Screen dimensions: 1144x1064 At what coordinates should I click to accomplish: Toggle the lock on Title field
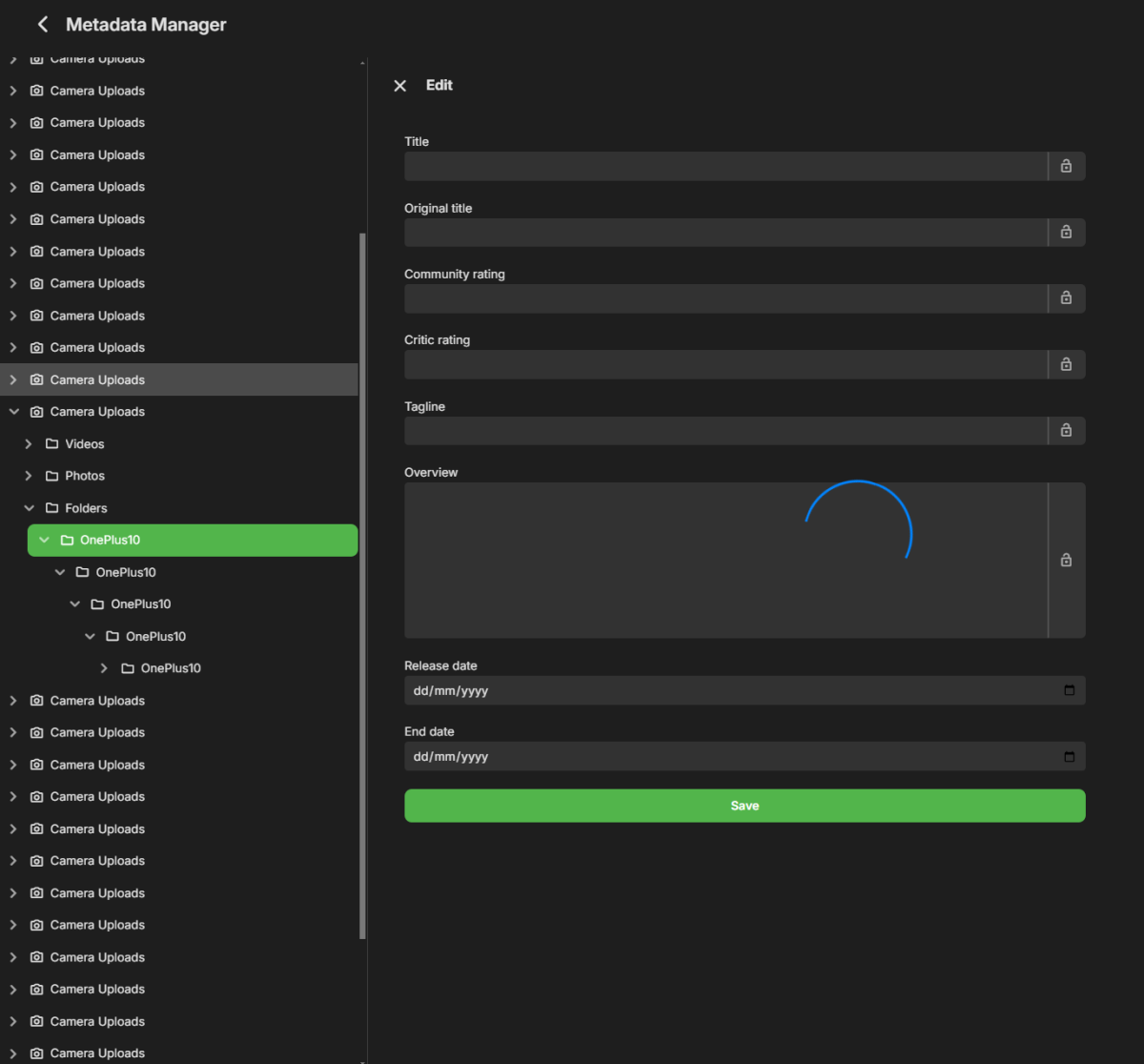coord(1066,166)
